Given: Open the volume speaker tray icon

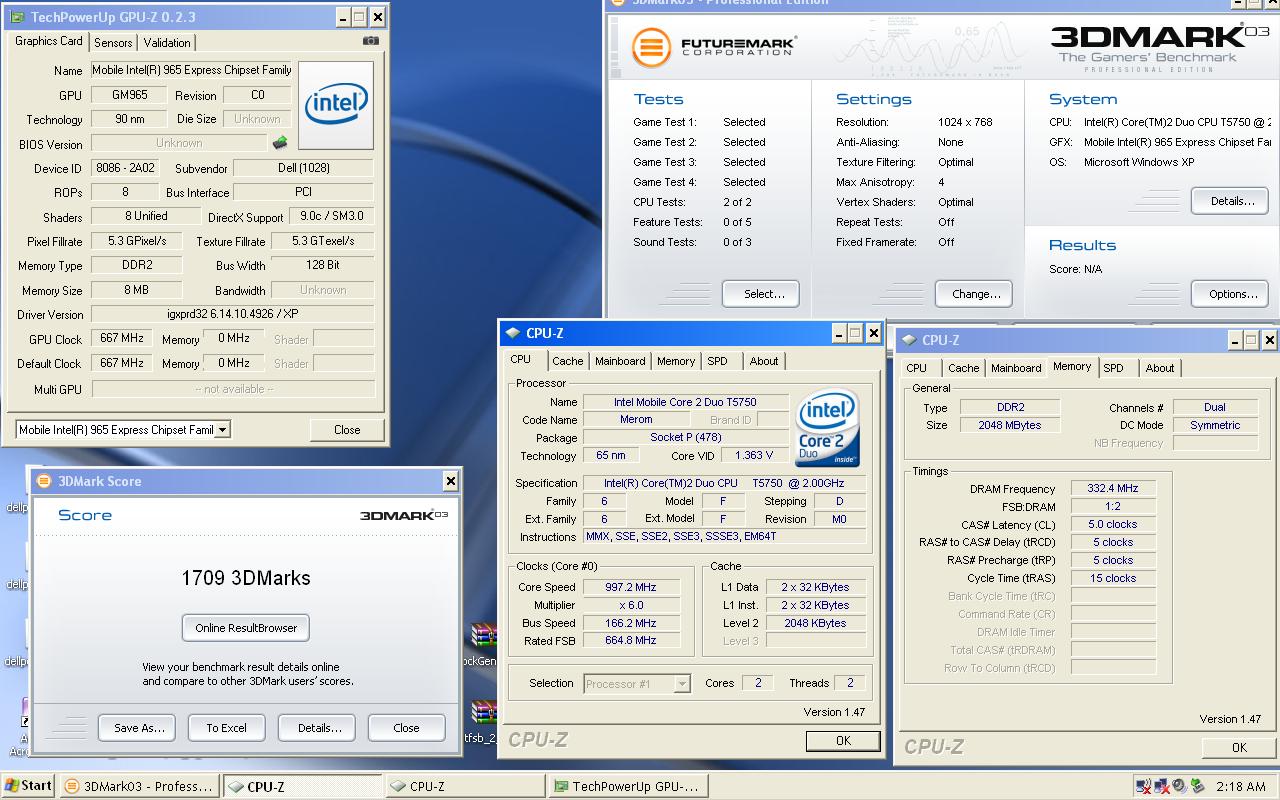Looking at the screenshot, I should point(1179,786).
